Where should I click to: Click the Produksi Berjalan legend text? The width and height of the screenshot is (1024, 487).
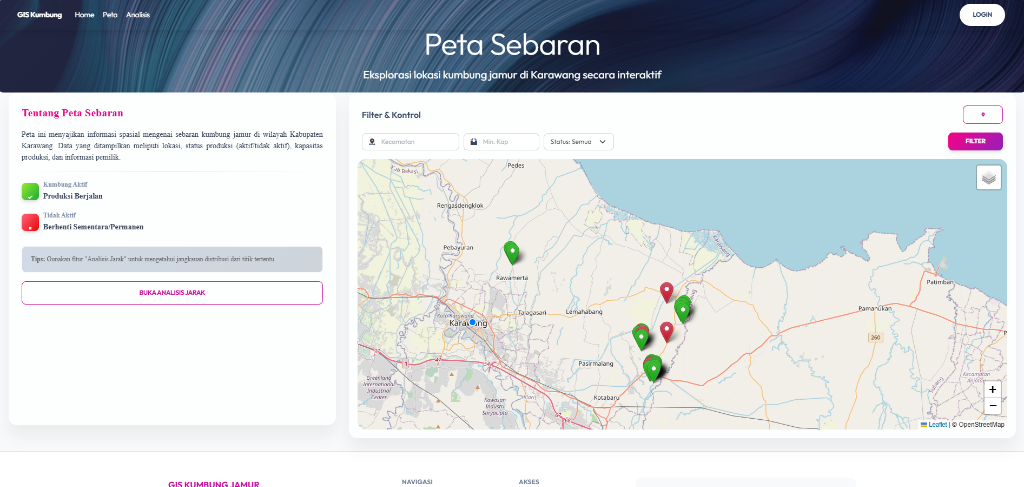click(x=72, y=196)
